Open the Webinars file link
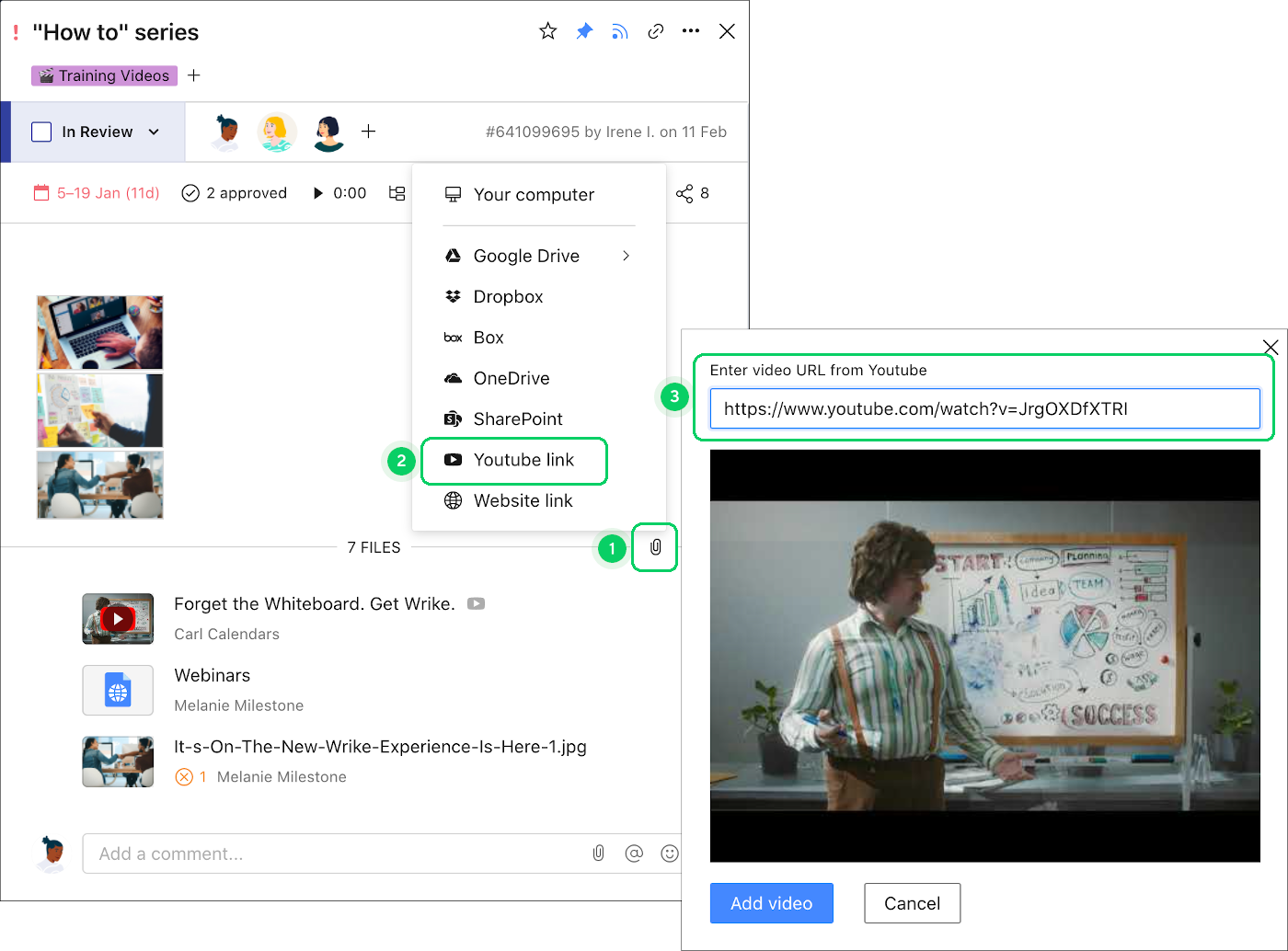The width and height of the screenshot is (1288, 951). click(213, 675)
